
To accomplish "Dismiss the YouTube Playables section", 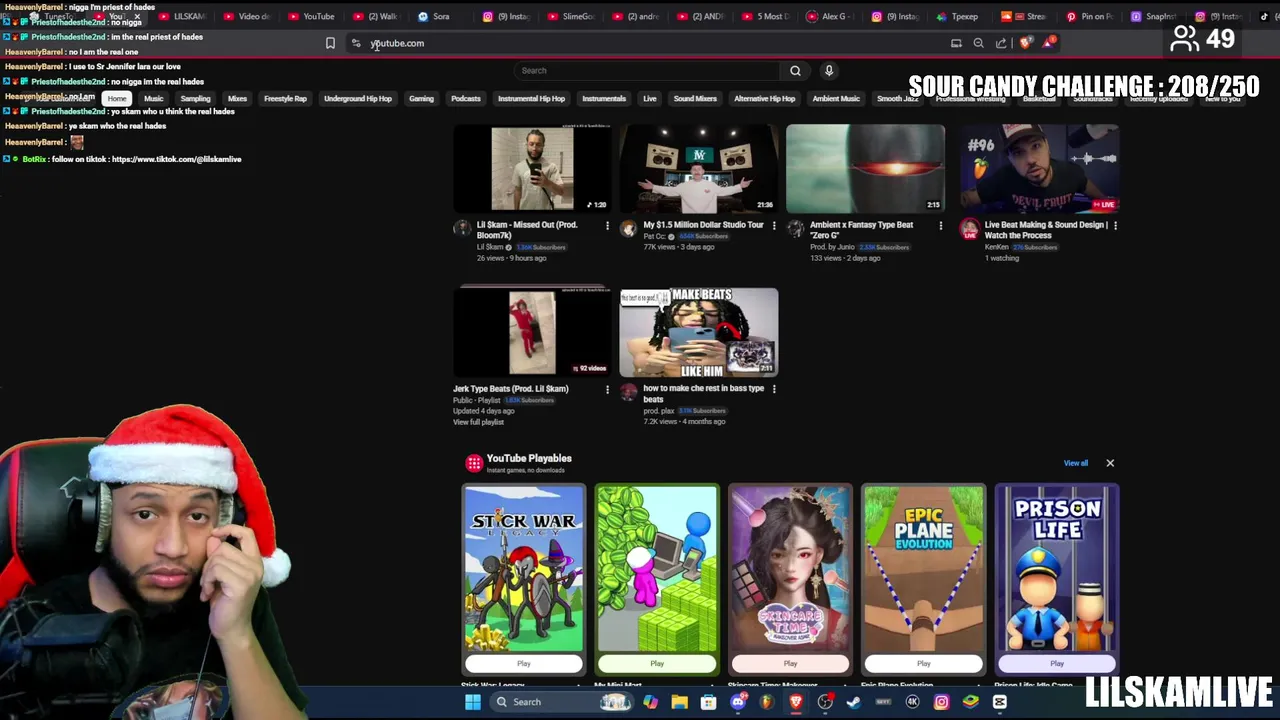I will 1110,463.
